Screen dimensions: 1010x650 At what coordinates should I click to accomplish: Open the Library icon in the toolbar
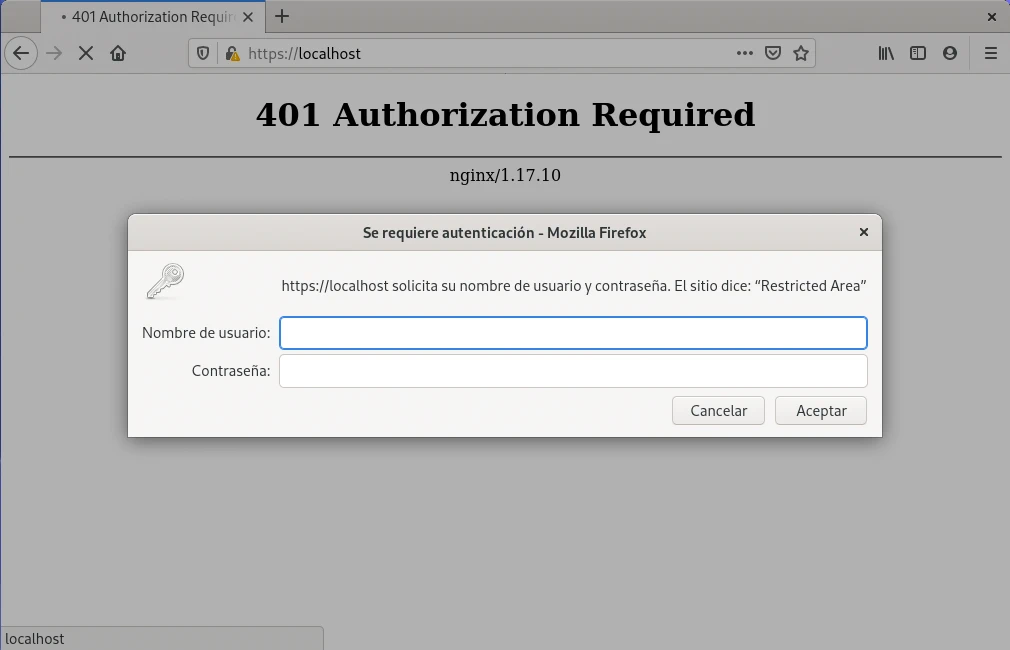pyautogui.click(x=886, y=53)
